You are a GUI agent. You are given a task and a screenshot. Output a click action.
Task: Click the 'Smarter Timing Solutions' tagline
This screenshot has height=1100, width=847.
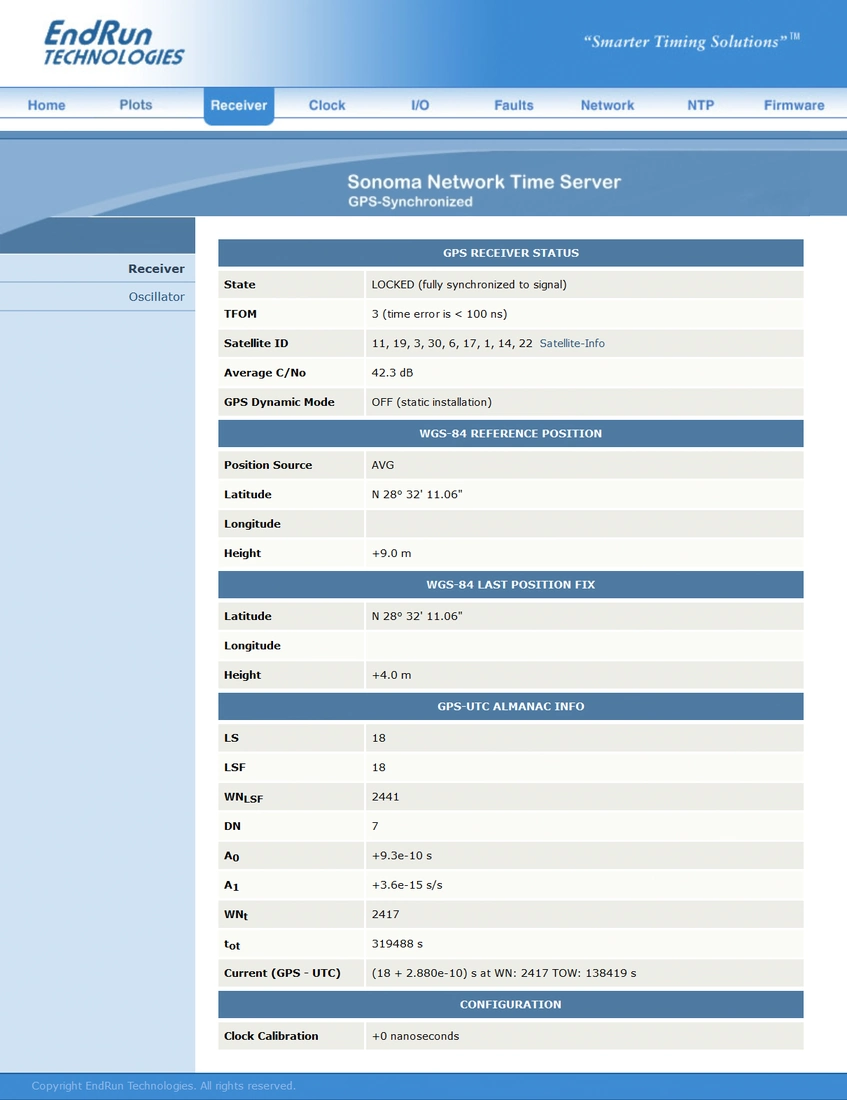click(x=691, y=41)
